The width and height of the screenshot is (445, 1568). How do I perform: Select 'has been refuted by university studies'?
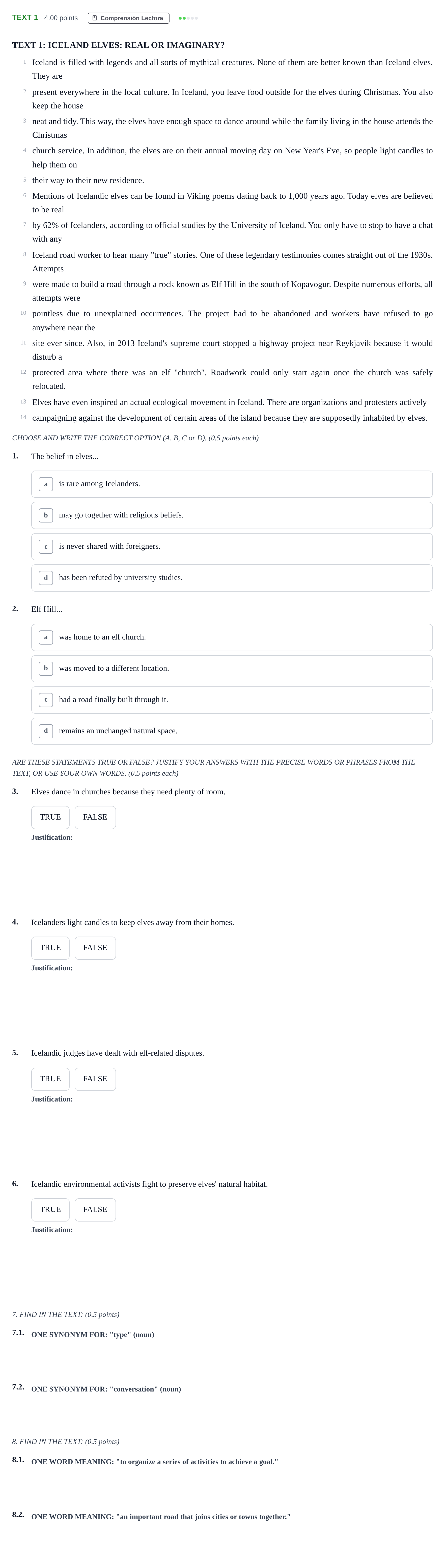point(232,578)
